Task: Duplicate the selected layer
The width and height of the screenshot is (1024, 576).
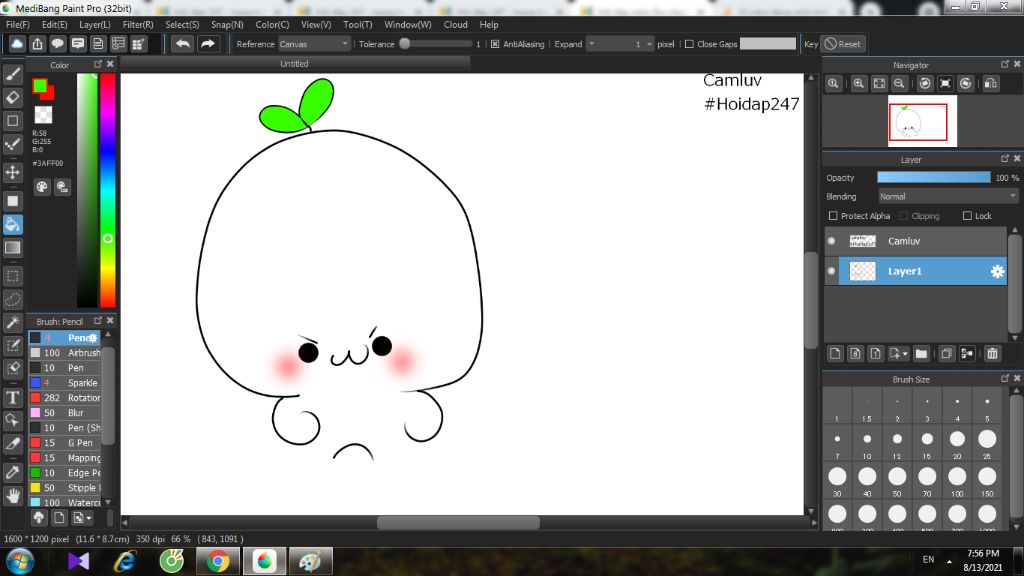Action: point(946,354)
